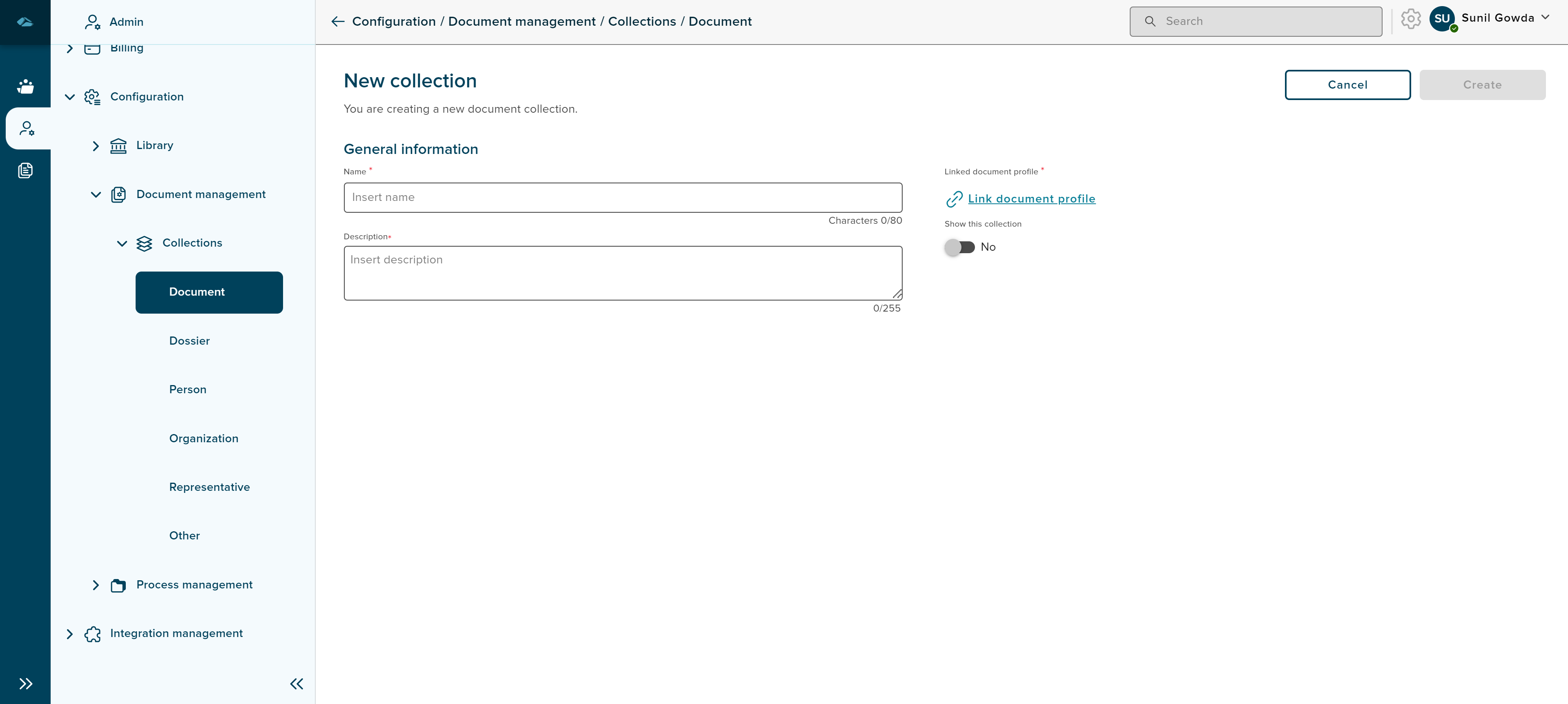Collapse the Configuration section
Screen dimensions: 1568x704
pyautogui.click(x=69, y=97)
